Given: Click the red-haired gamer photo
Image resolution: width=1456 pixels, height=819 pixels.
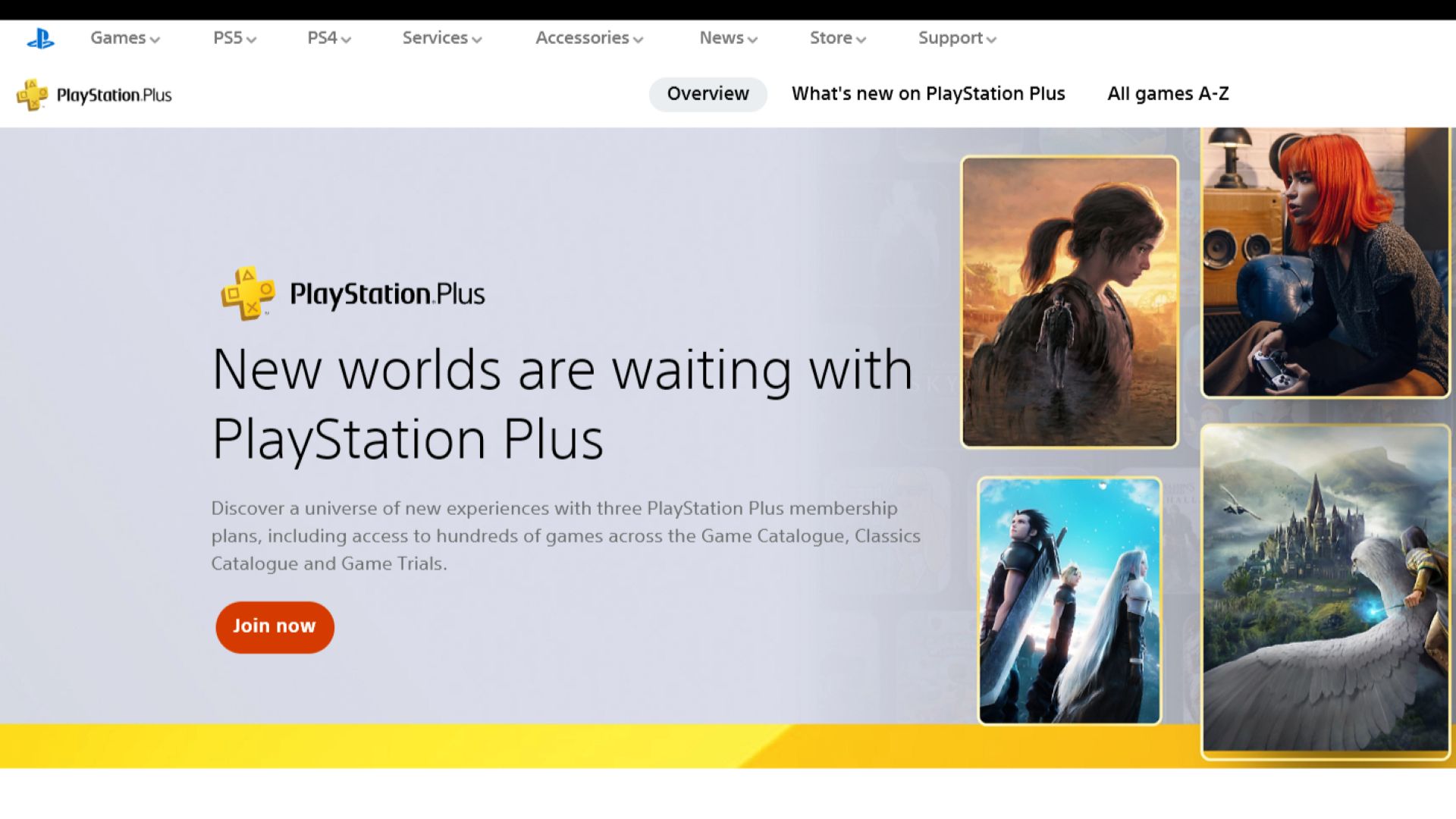Looking at the screenshot, I should click(x=1326, y=262).
